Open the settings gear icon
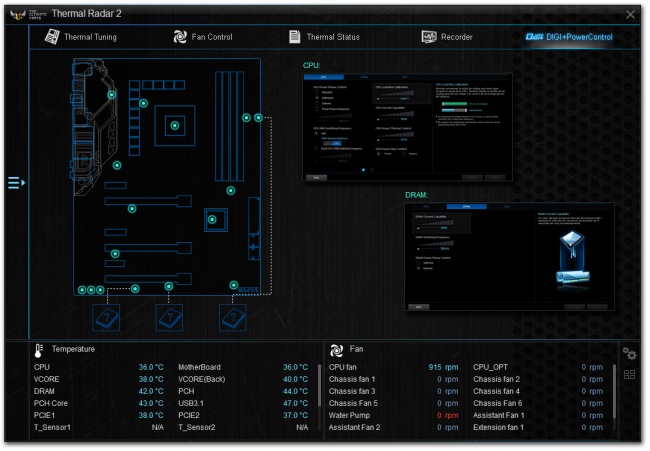The height and width of the screenshot is (451, 650). (x=629, y=354)
